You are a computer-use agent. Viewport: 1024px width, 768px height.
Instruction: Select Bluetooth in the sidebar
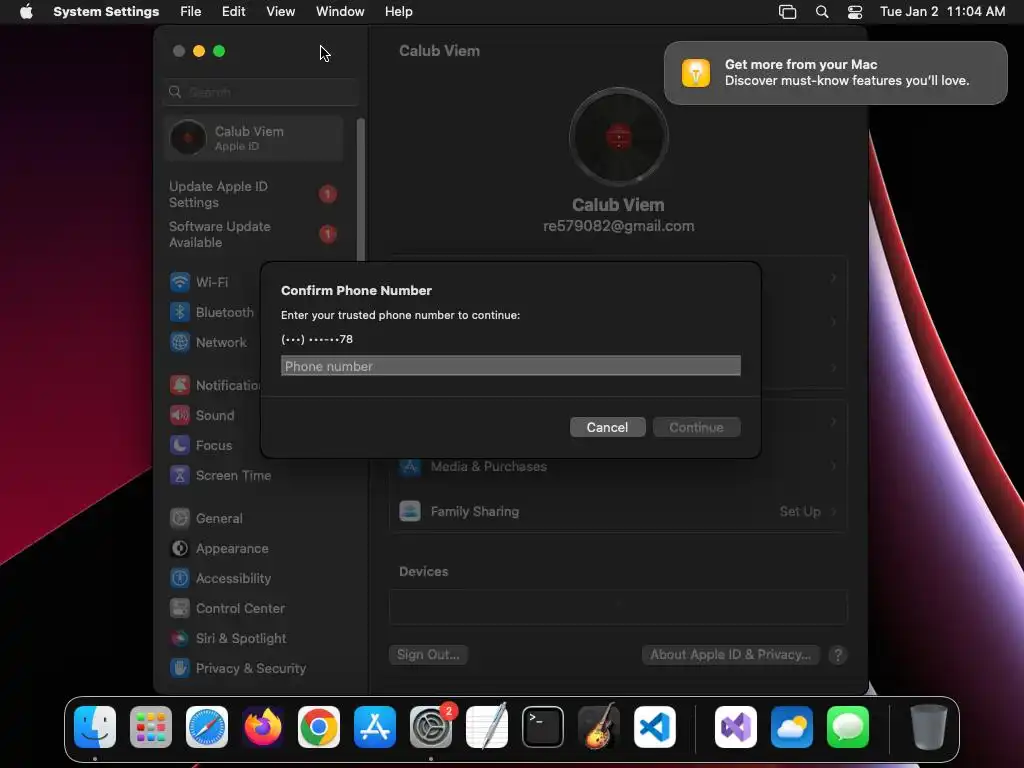coord(212,312)
